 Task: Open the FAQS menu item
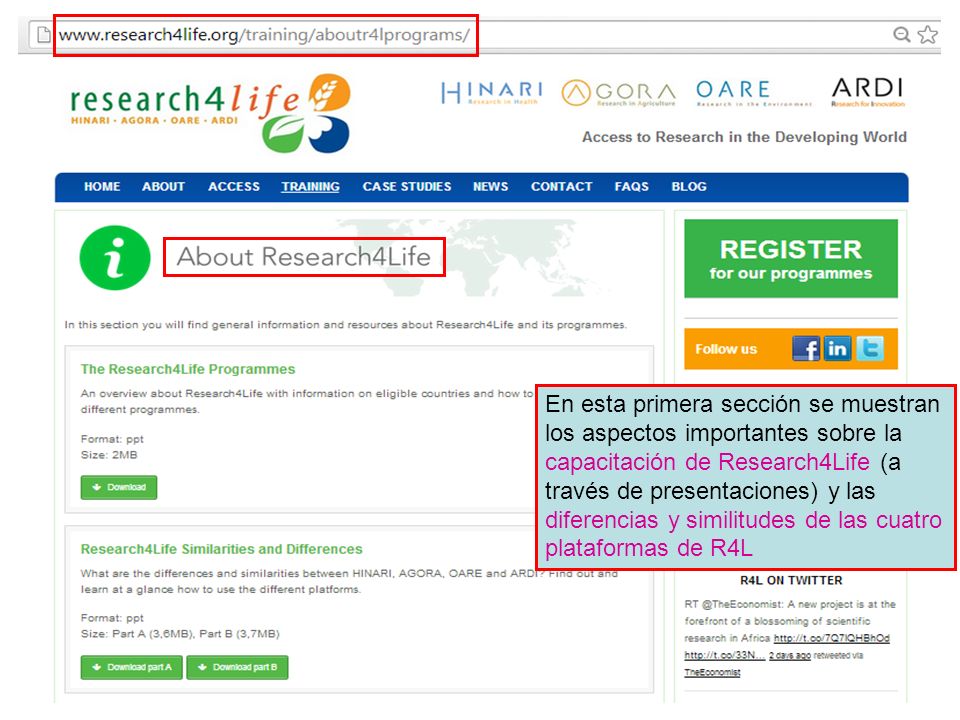[631, 187]
